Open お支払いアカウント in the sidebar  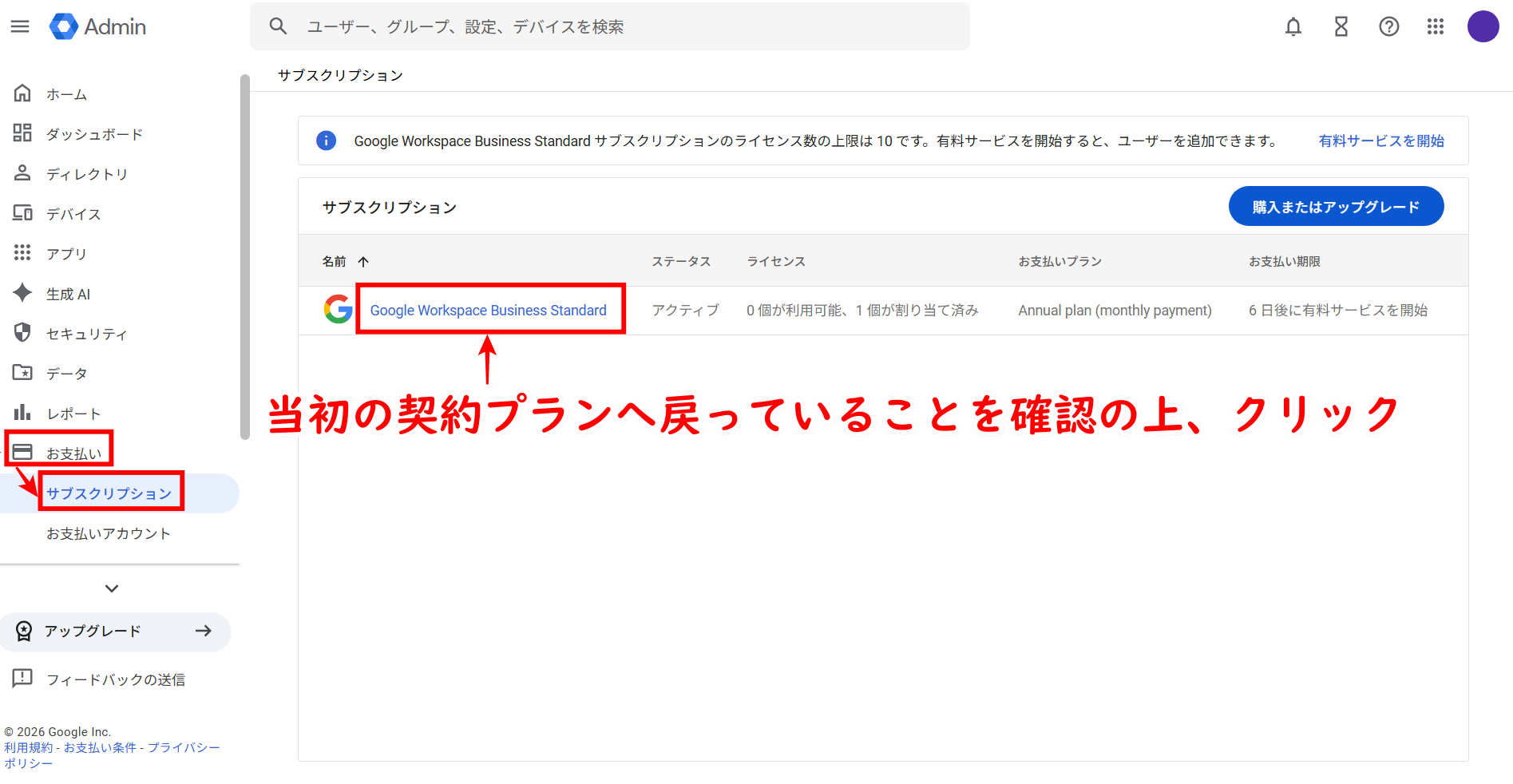click(x=109, y=533)
